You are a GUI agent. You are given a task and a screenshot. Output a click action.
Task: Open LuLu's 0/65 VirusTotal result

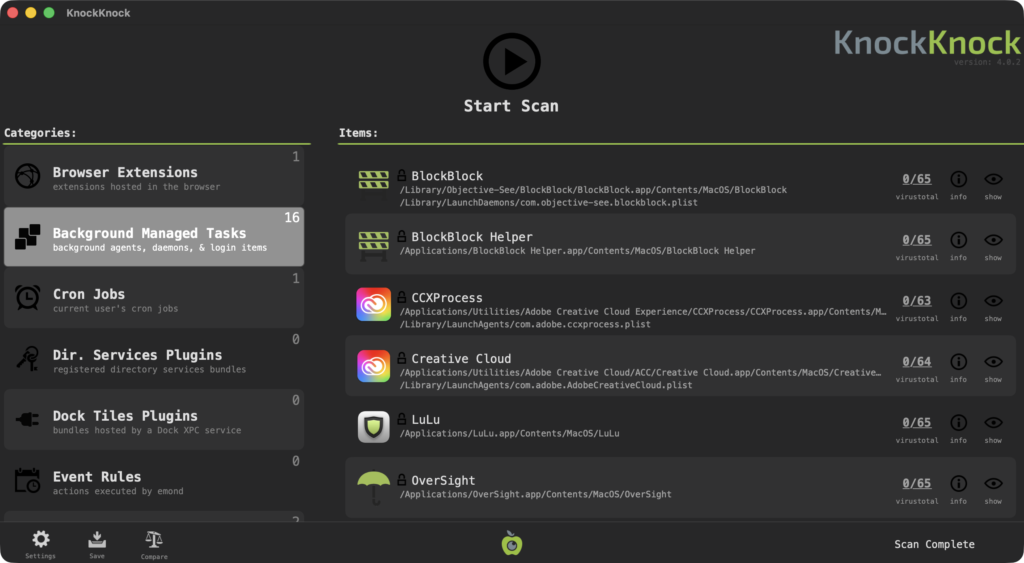pyautogui.click(x=917, y=423)
